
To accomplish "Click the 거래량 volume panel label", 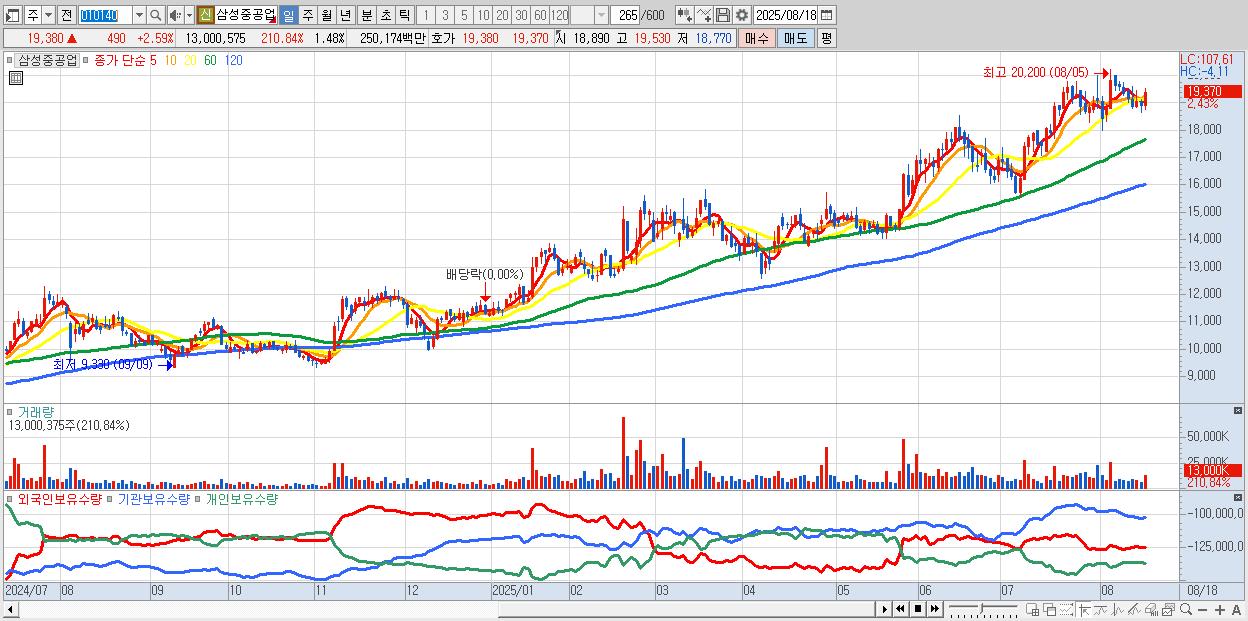I will (34, 411).
